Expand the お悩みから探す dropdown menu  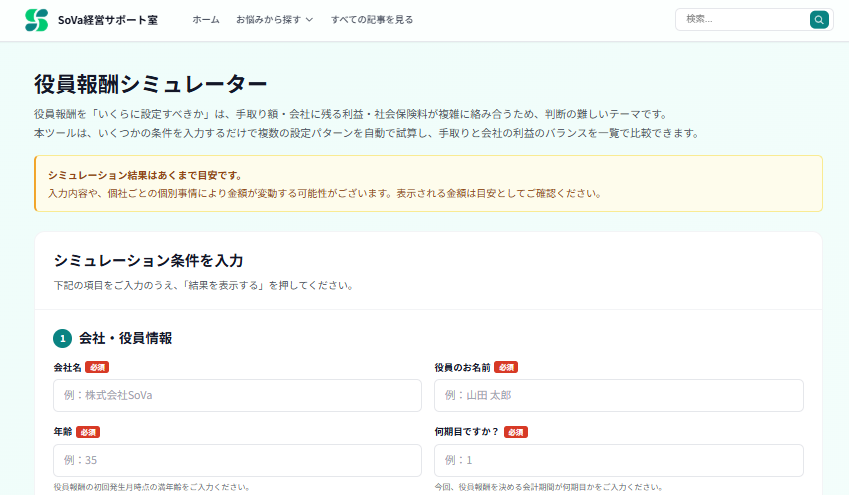[x=274, y=19]
